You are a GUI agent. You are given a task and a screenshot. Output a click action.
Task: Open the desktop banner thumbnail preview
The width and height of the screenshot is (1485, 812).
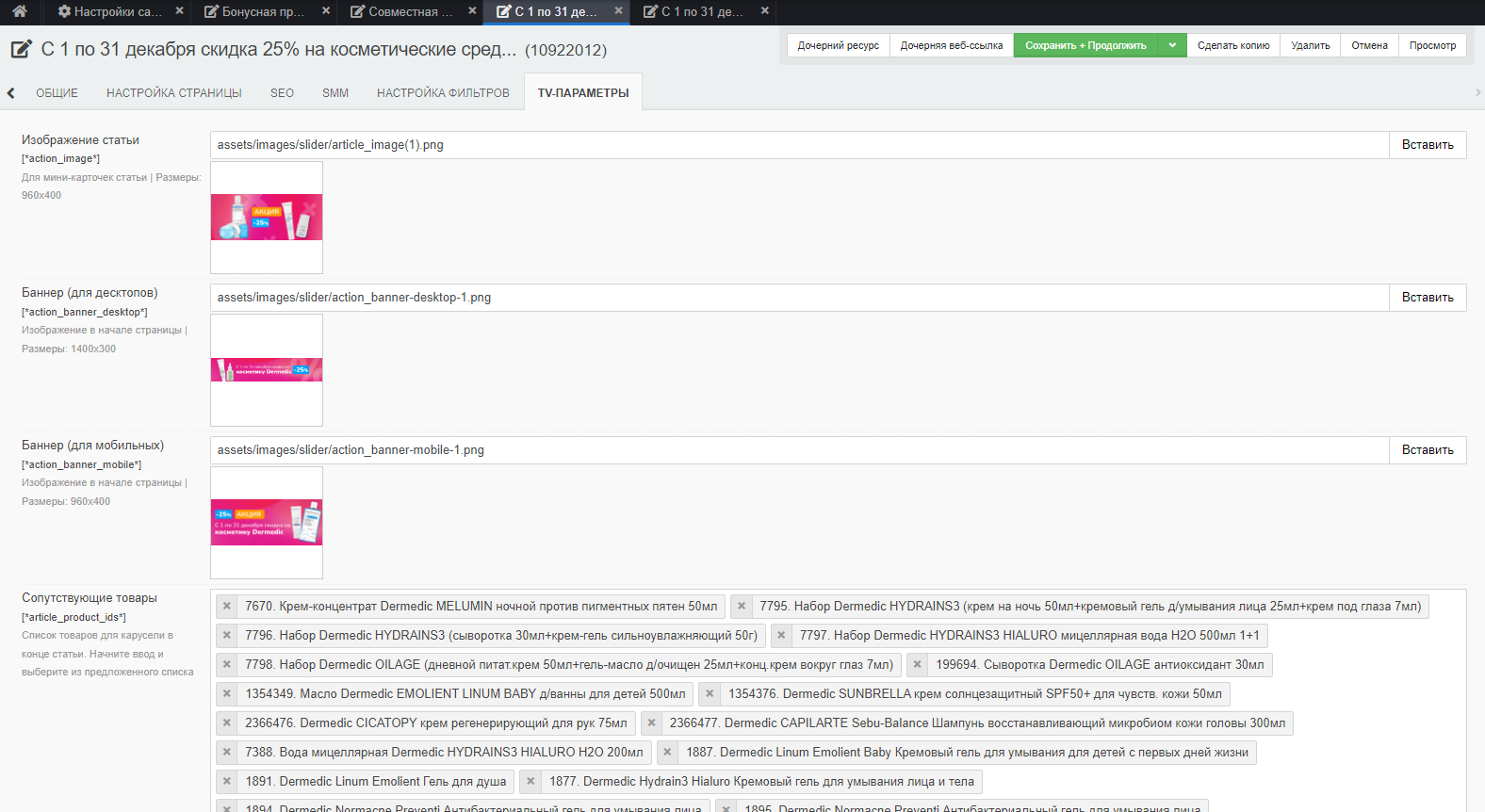(x=267, y=370)
